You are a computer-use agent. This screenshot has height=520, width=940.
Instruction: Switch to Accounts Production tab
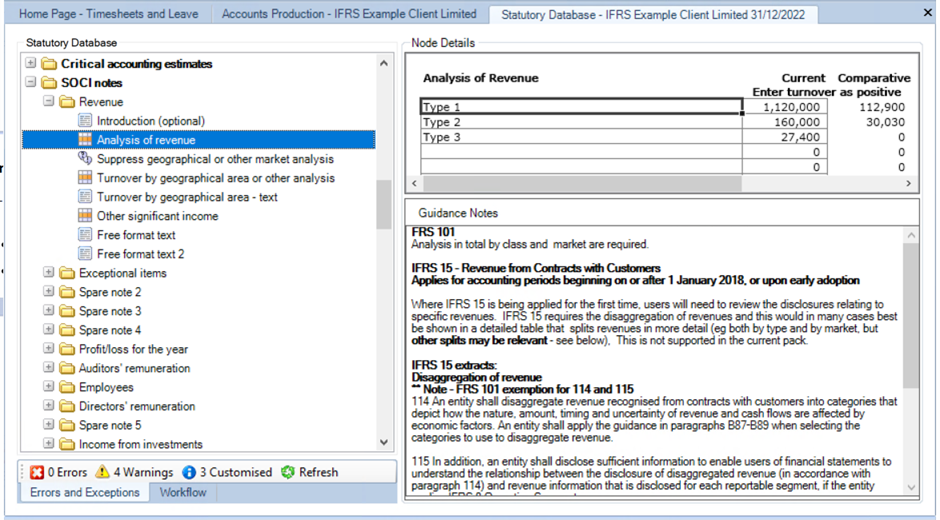349,14
